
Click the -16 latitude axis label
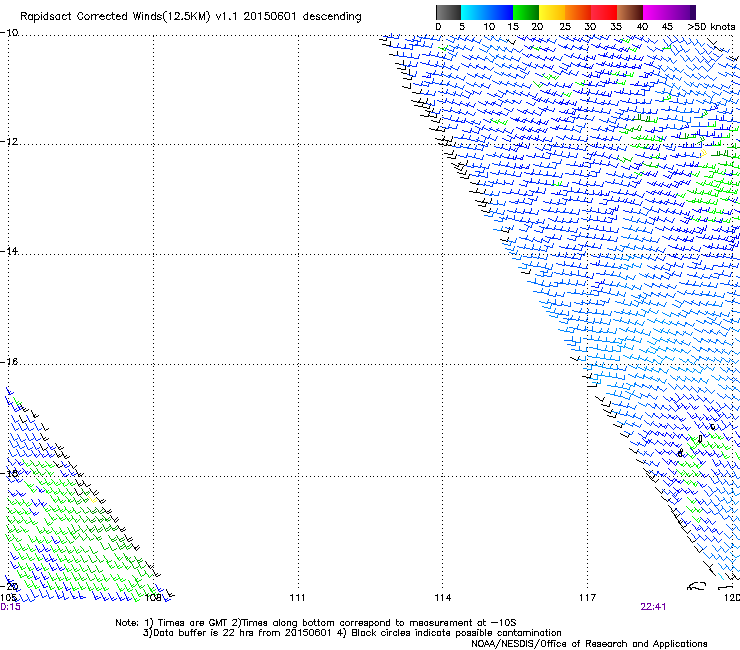[x=9, y=362]
